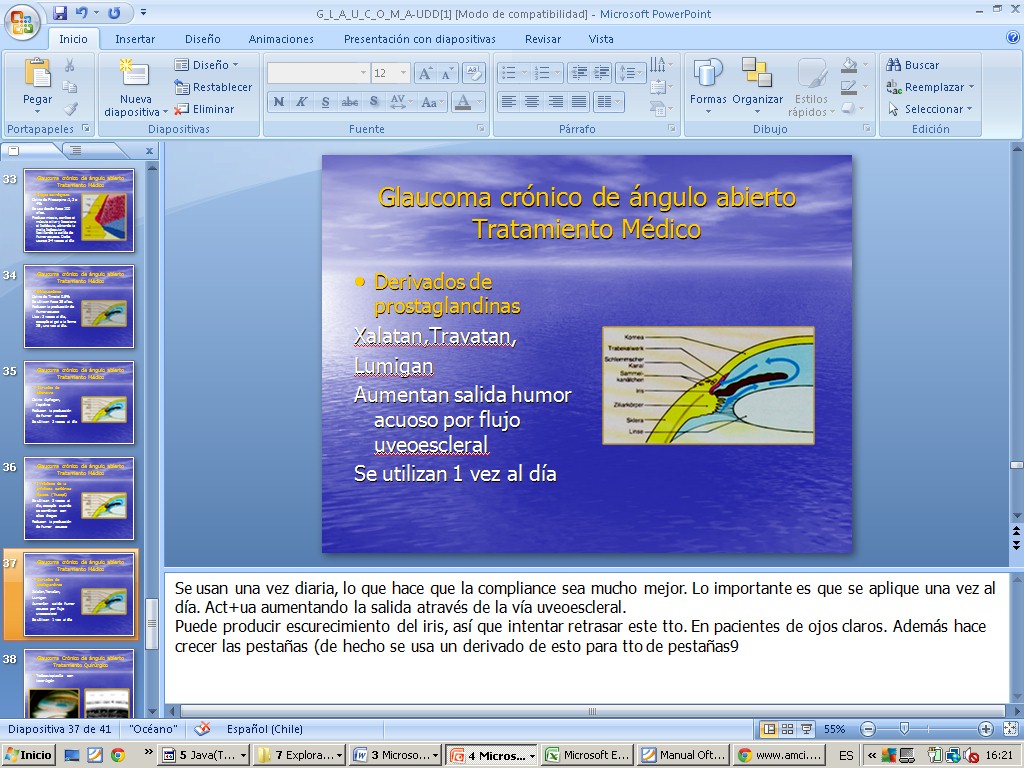Click the Restablecer button
Screen dimensions: 1024x768
pos(213,87)
